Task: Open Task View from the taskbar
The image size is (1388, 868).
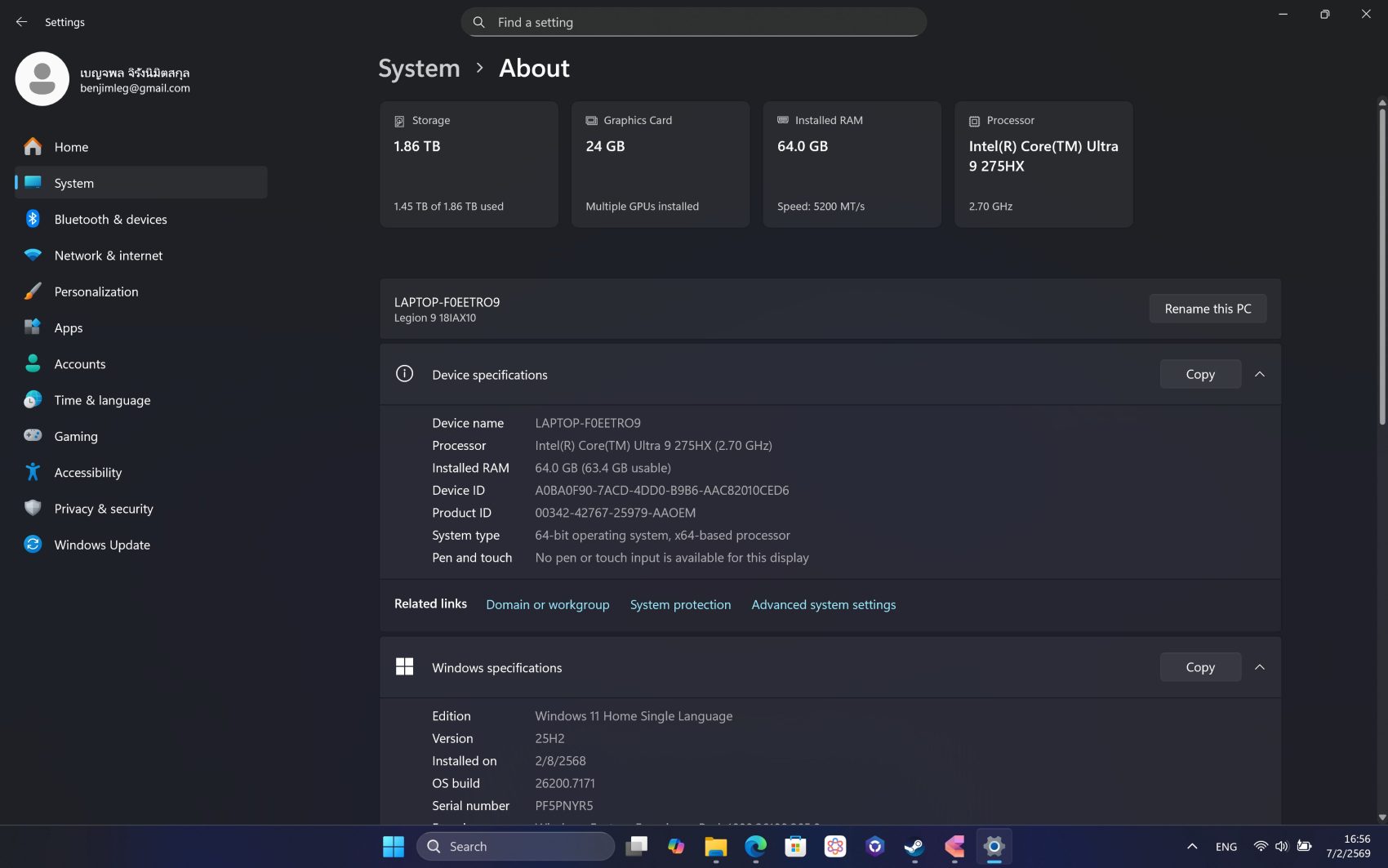Action: pos(636,847)
